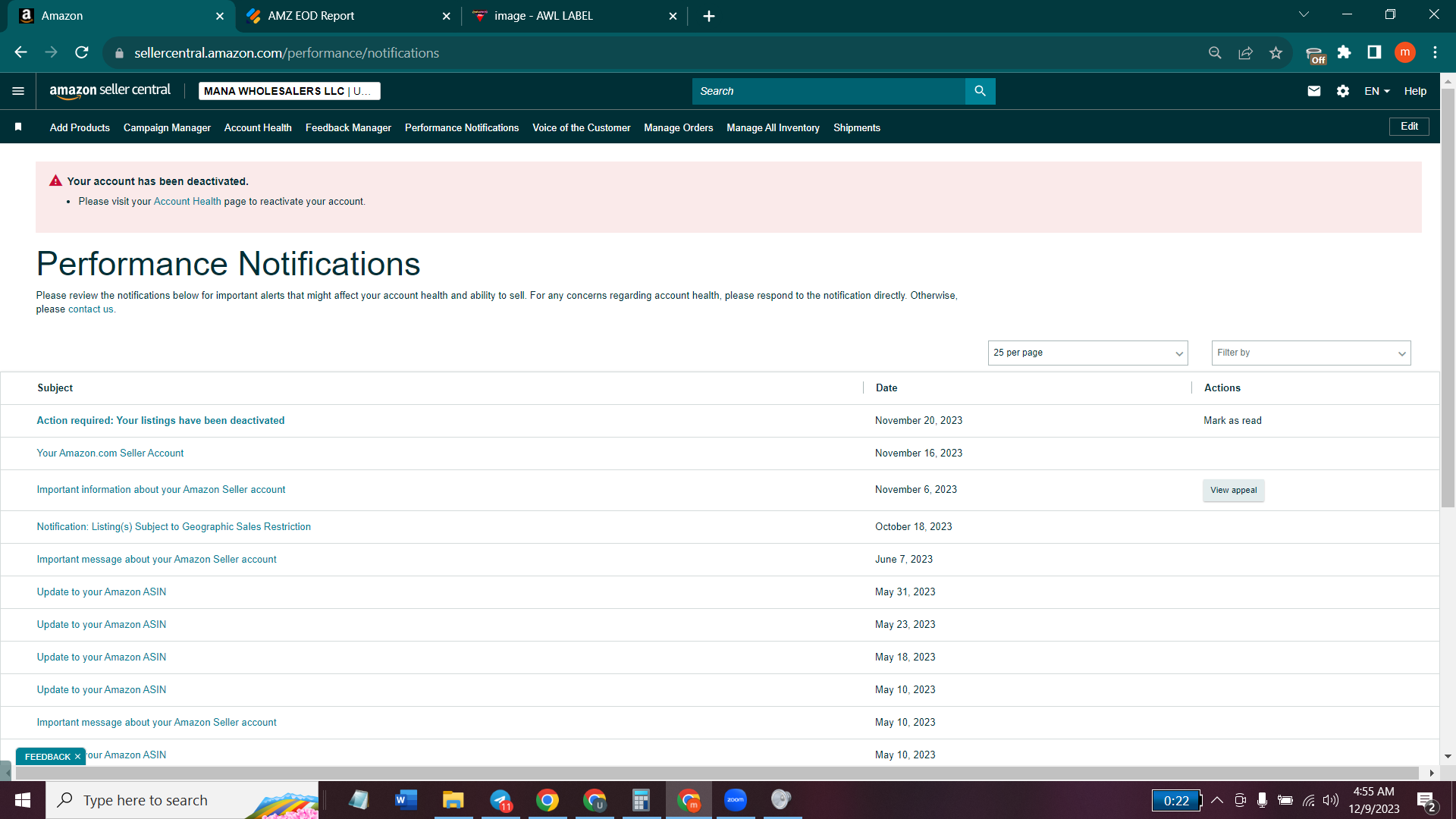Go back with the browser back arrow
Viewport: 1456px width, 819px height.
20,52
